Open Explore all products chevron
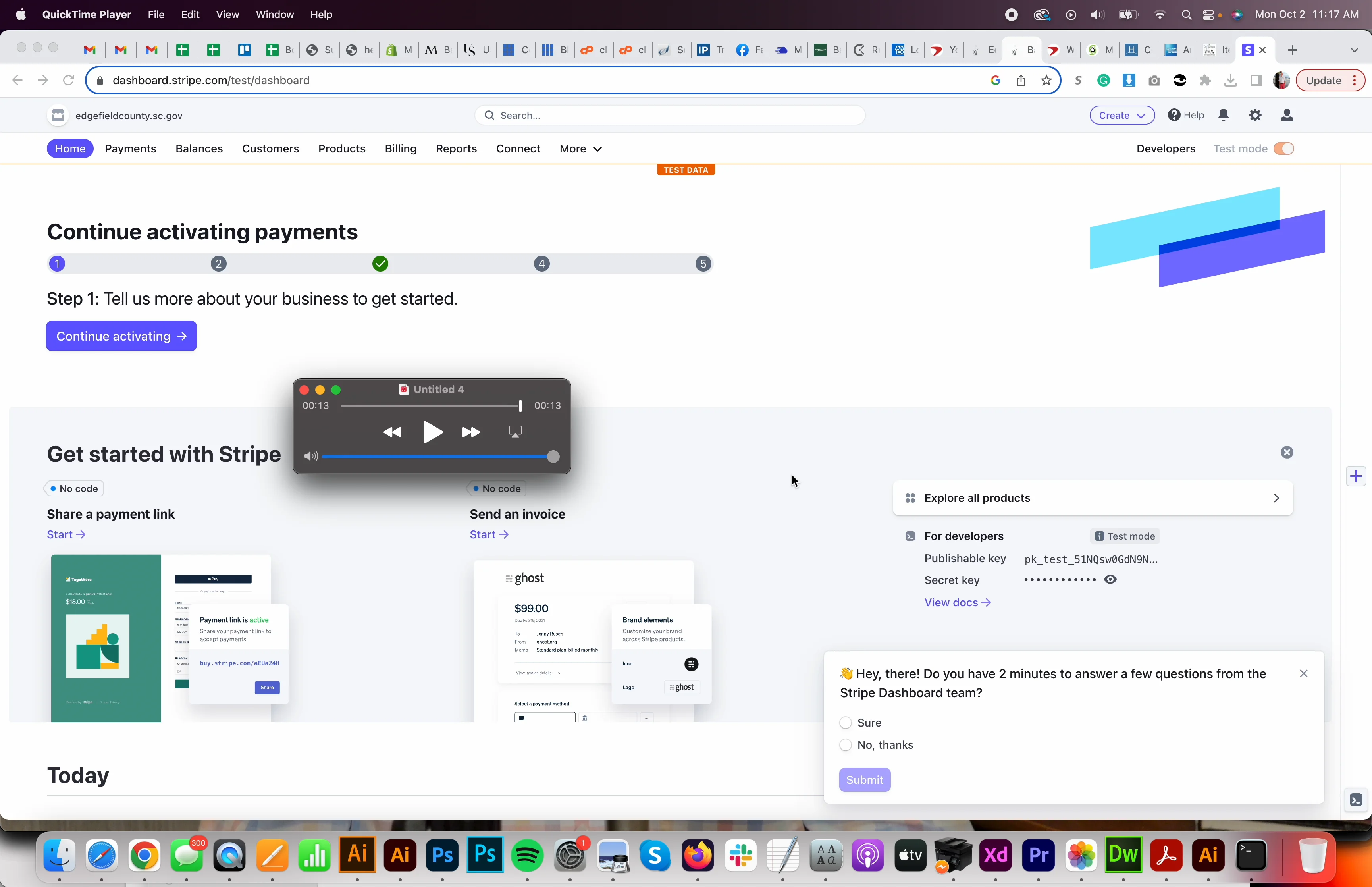 [1276, 497]
